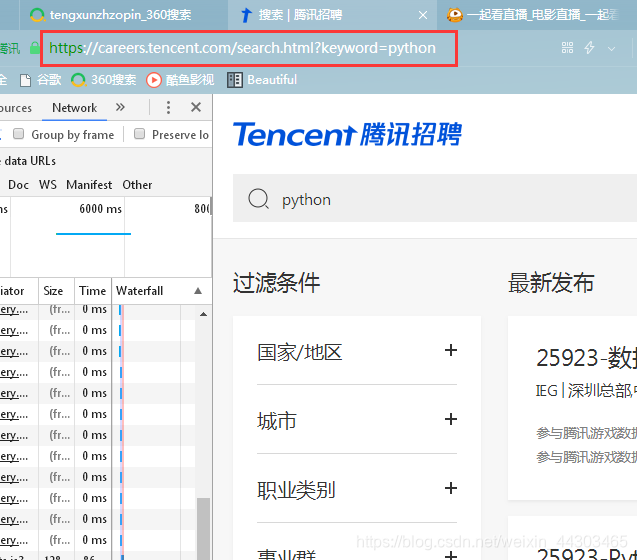
Task: Enable the Preserve log checkbox
Action: pos(139,134)
